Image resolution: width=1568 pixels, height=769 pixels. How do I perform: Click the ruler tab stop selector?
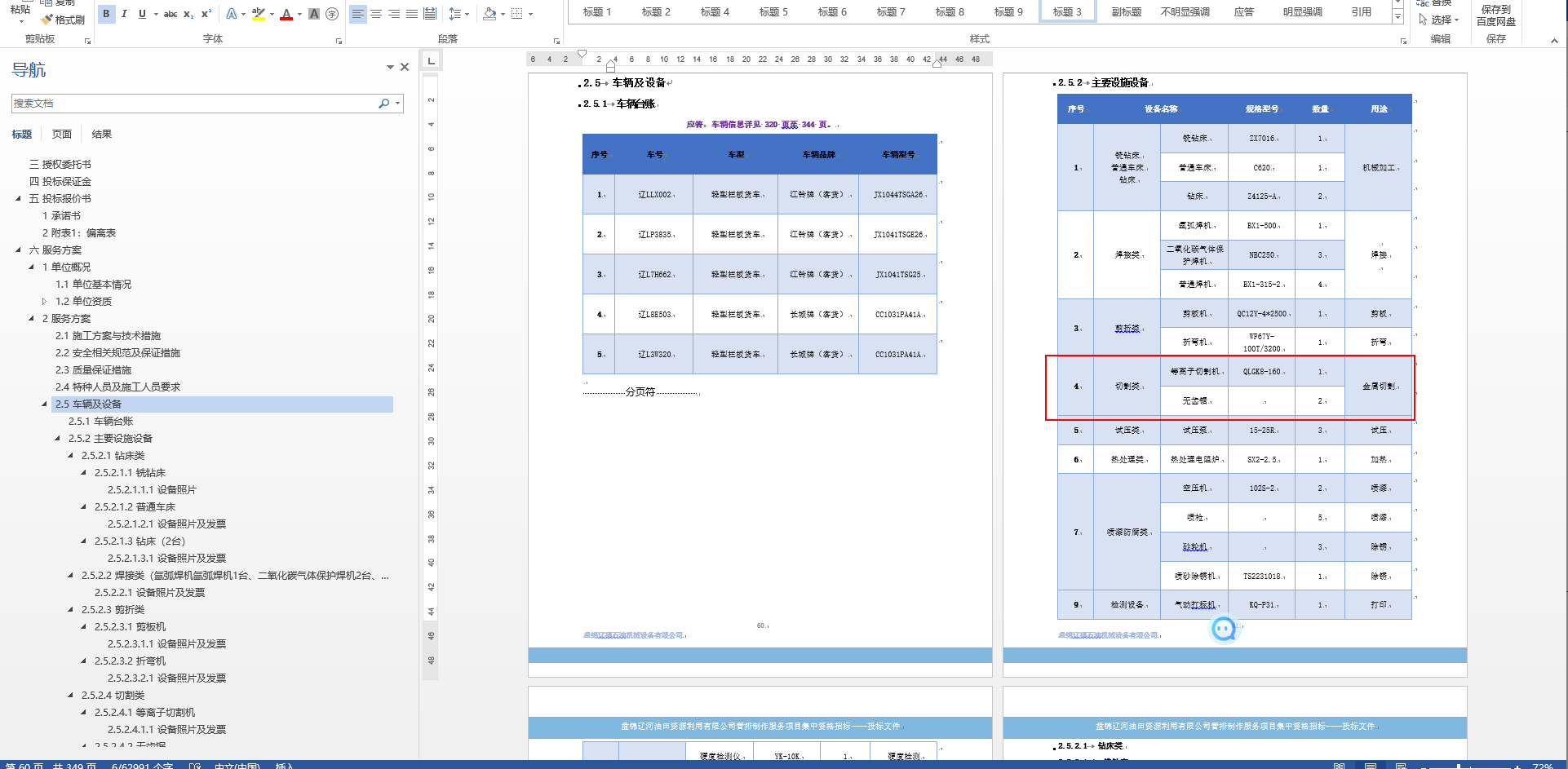(x=431, y=60)
